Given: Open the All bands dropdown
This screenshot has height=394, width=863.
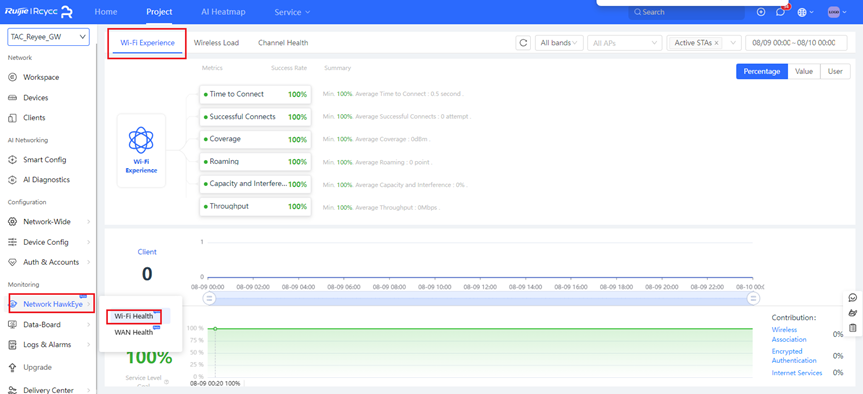Looking at the screenshot, I should tap(559, 43).
